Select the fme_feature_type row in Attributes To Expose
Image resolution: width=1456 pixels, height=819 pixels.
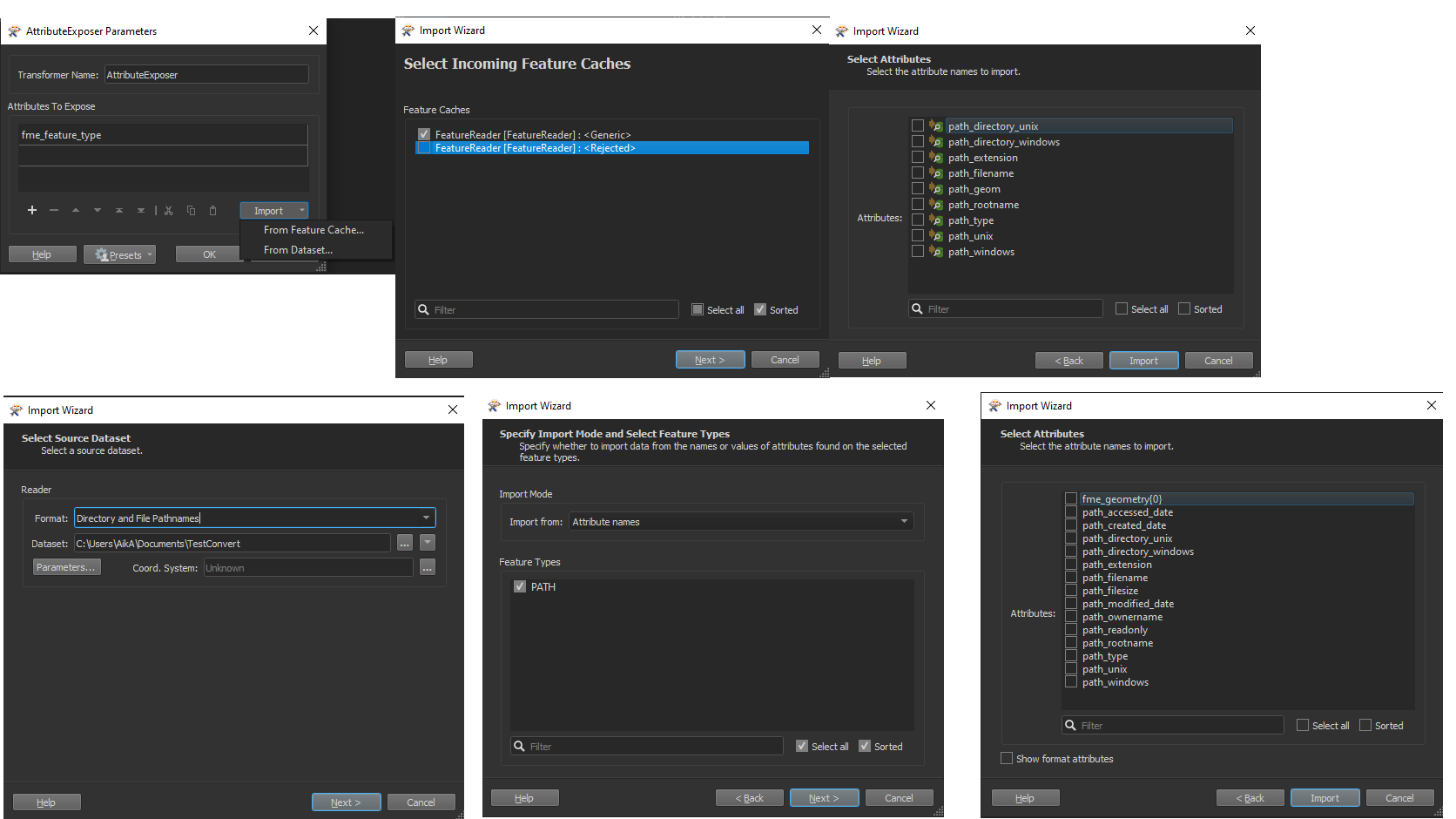pos(164,135)
